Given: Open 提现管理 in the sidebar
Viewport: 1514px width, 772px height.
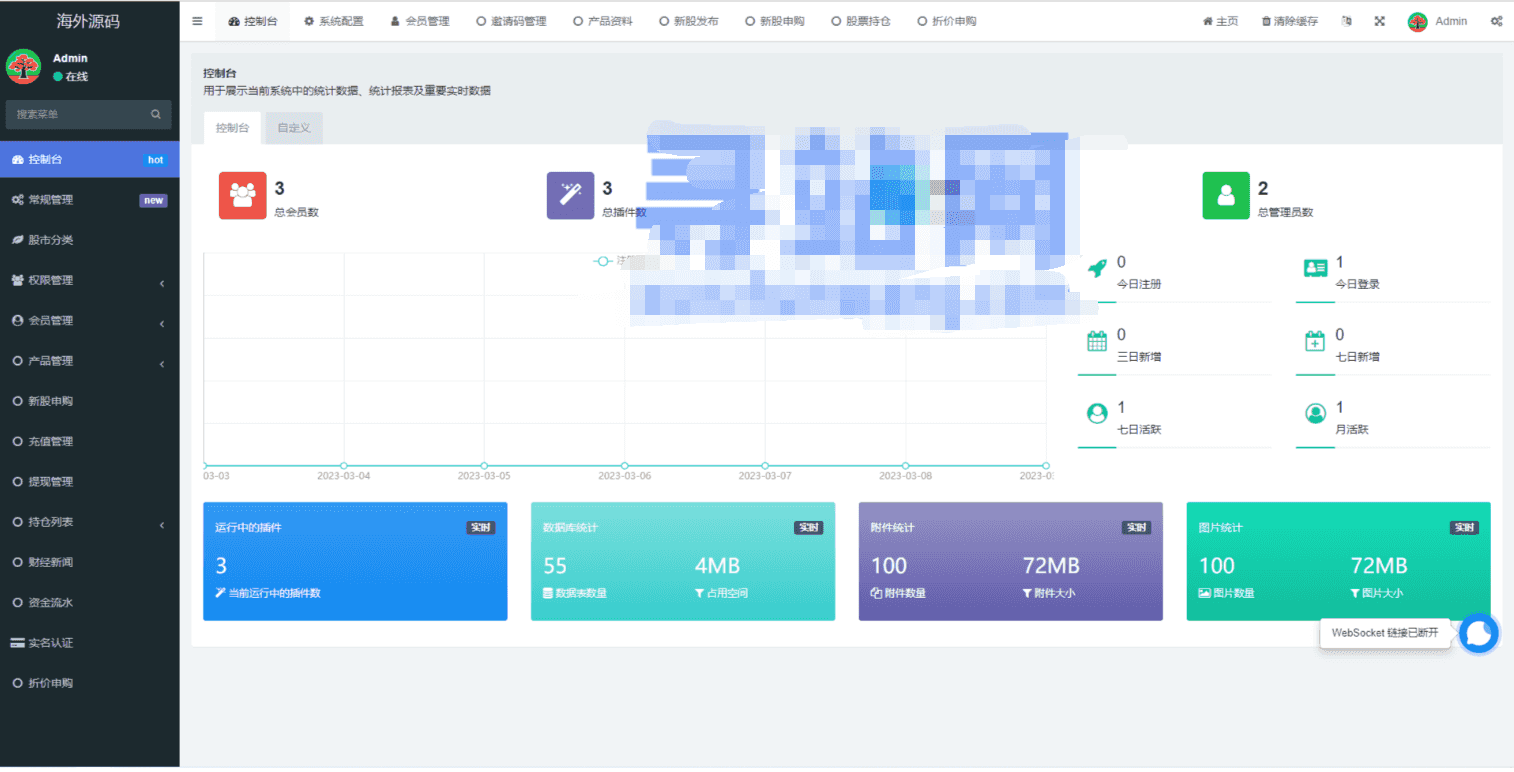Looking at the screenshot, I should [90, 482].
